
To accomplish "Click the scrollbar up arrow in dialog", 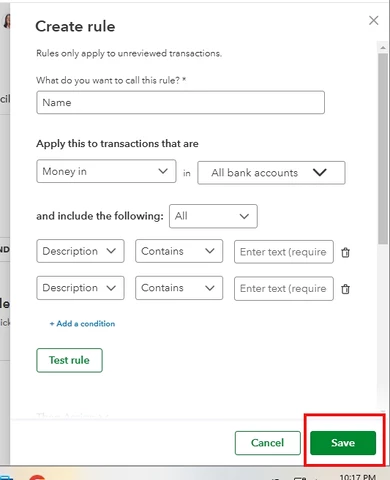I will pyautogui.click(x=383, y=48).
